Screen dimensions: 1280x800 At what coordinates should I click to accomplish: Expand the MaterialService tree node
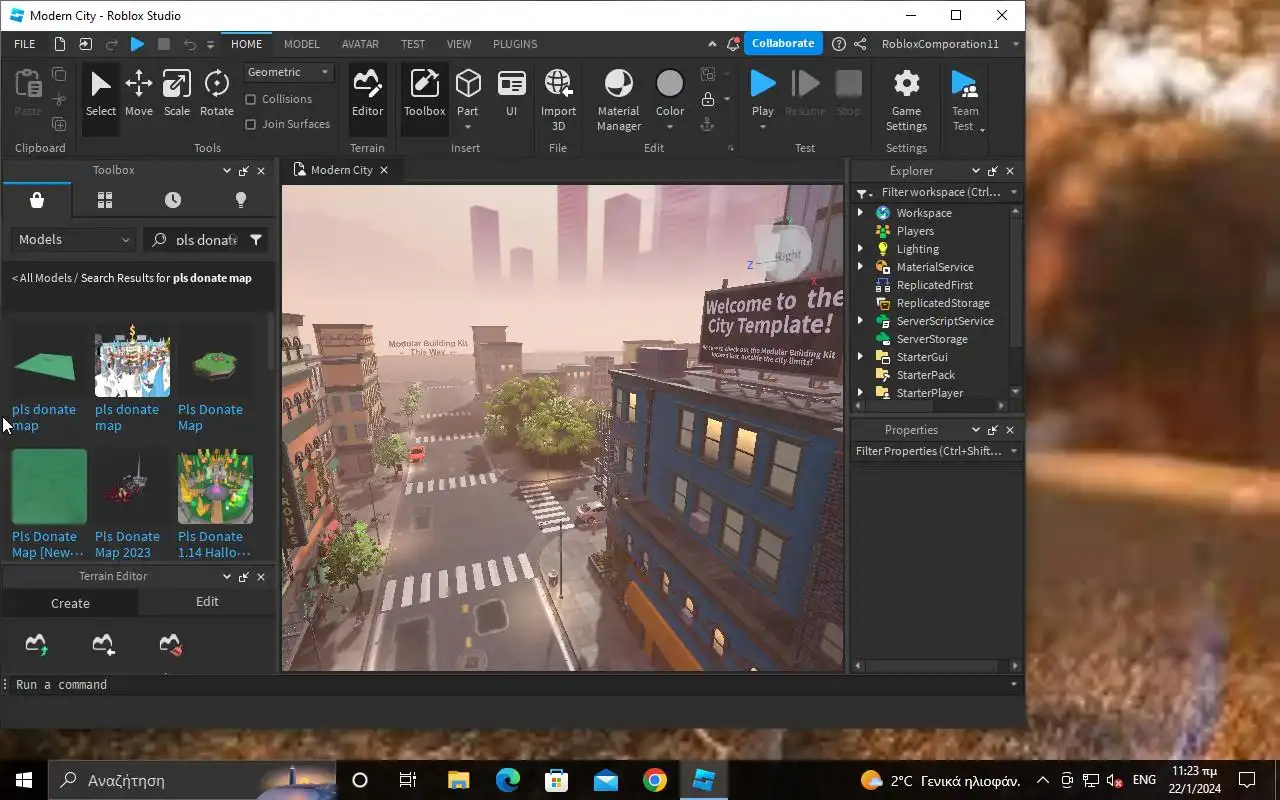click(860, 267)
